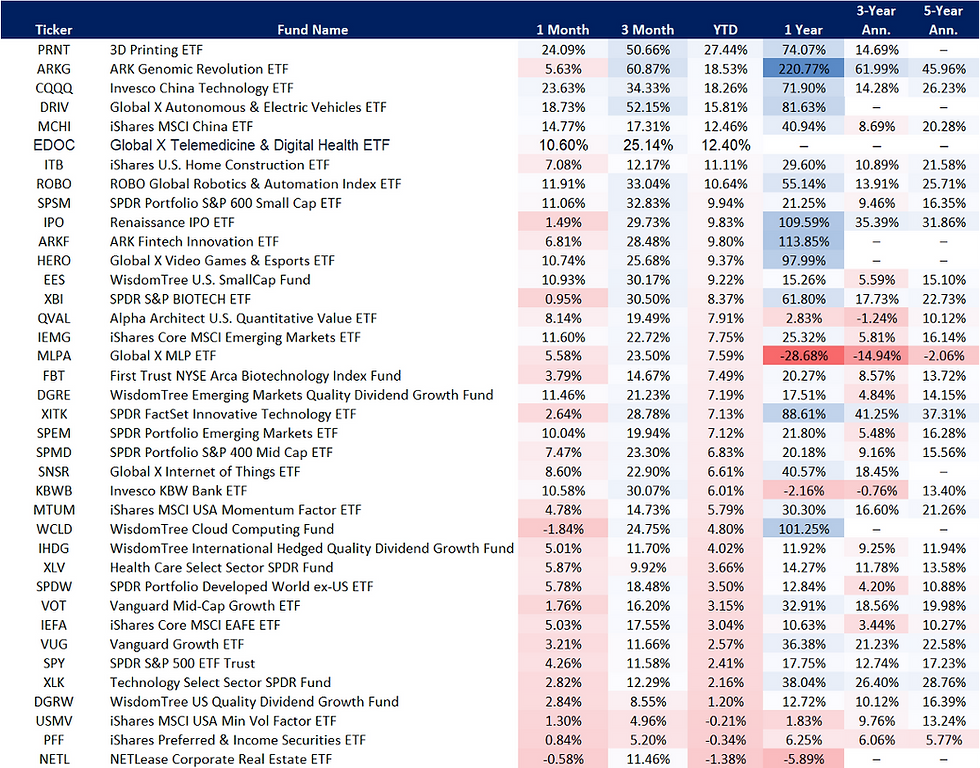Image resolution: width=980 pixels, height=768 pixels.
Task: Click the 101.25% cell for WCLD
Action: tap(803, 529)
